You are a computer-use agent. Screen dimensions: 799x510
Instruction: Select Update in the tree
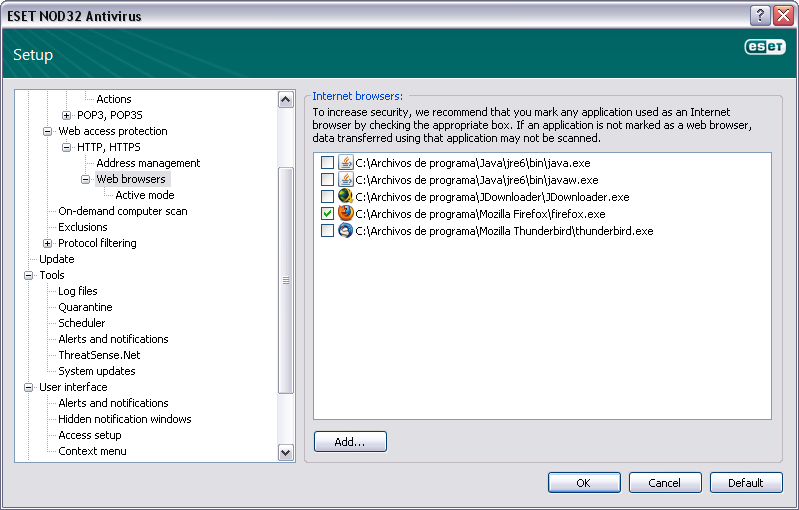click(57, 259)
